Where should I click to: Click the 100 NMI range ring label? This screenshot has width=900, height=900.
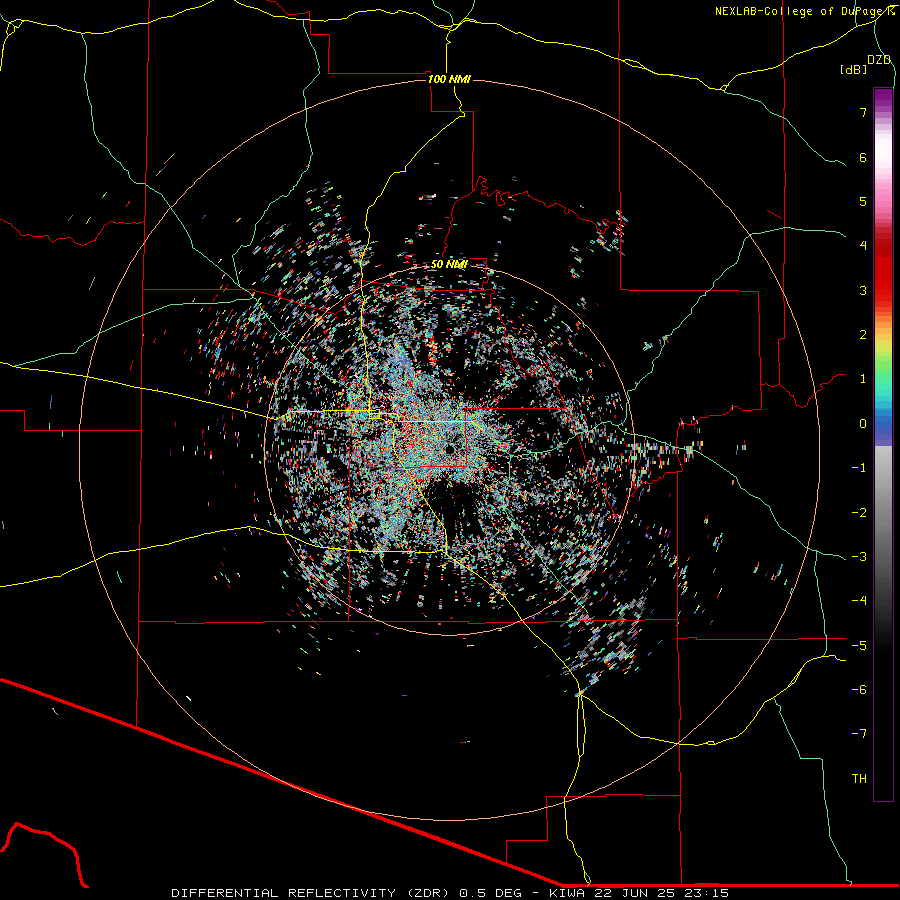[x=449, y=79]
